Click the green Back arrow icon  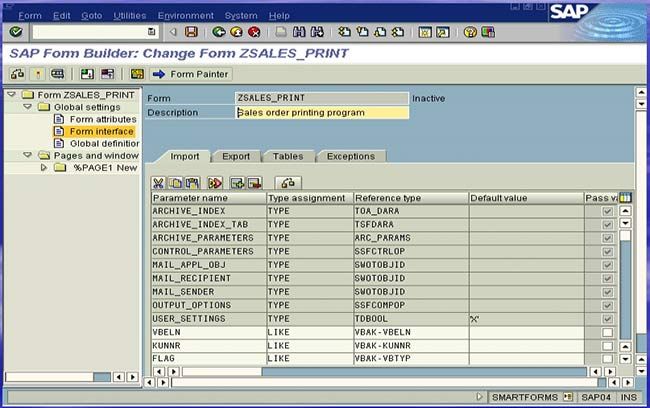coord(218,32)
